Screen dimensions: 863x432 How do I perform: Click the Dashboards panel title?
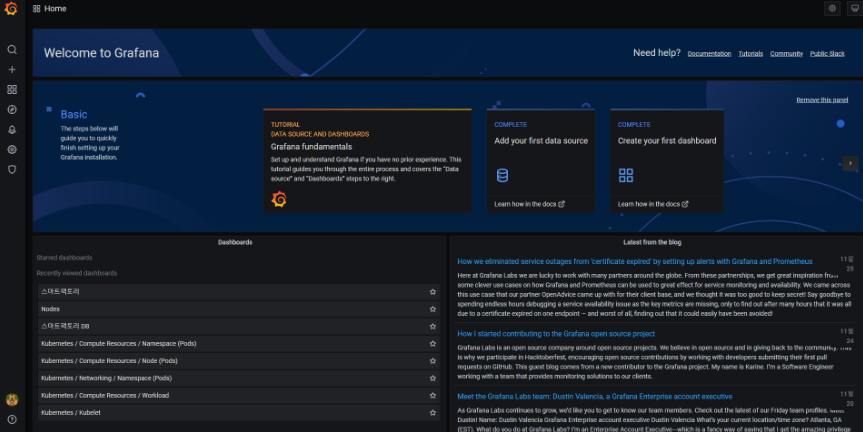coord(235,242)
